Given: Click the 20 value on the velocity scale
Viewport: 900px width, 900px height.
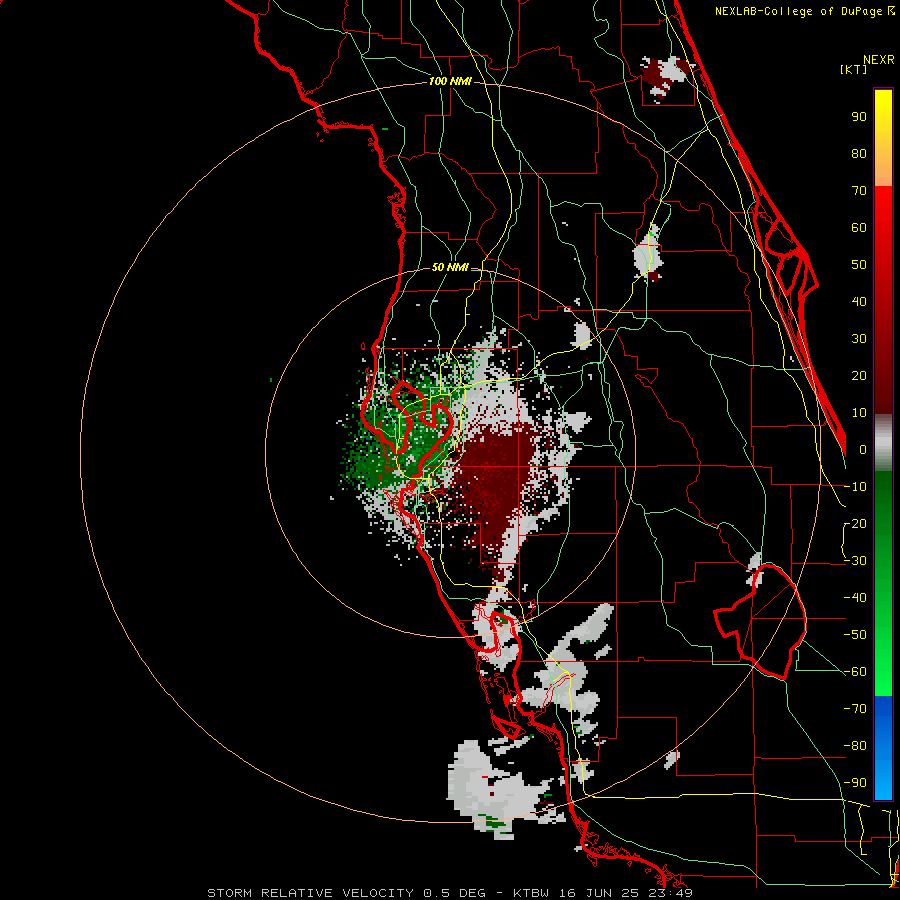Looking at the screenshot, I should [x=859, y=375].
